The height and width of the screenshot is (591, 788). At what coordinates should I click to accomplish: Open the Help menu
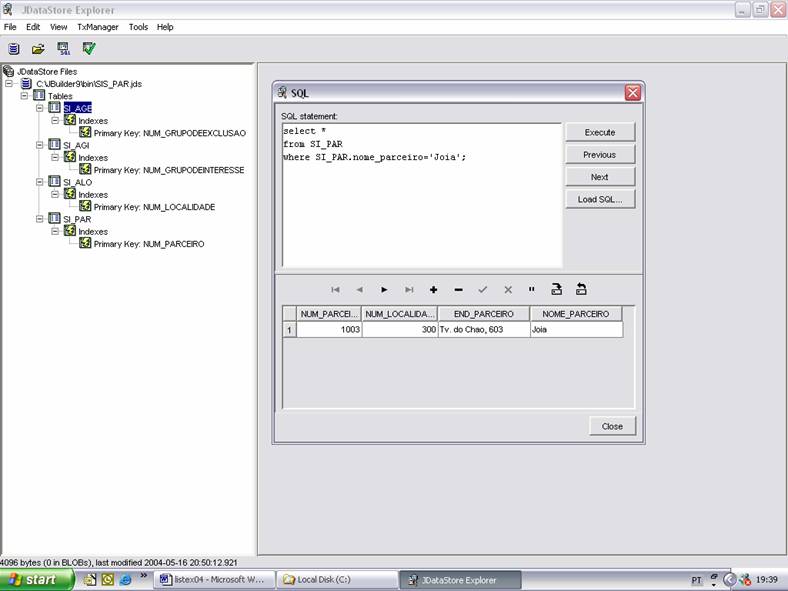(165, 27)
